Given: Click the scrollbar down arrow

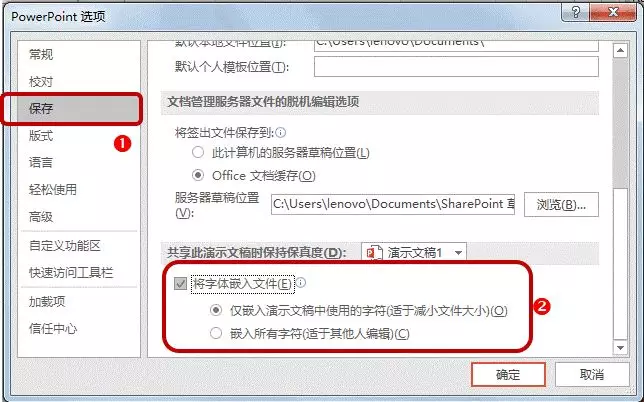Looking at the screenshot, I should pos(620,348).
